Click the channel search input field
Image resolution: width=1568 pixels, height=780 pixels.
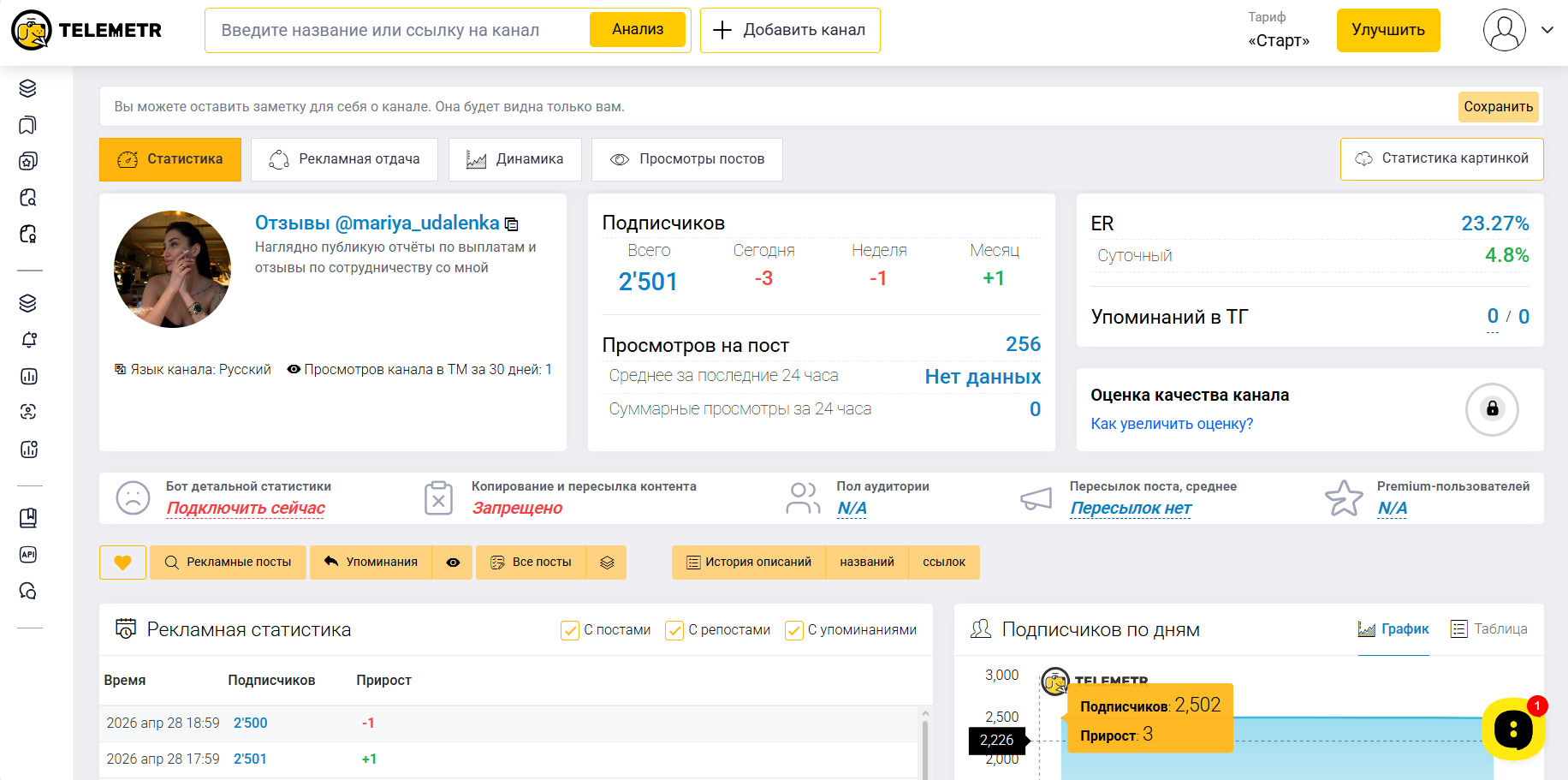(x=397, y=30)
